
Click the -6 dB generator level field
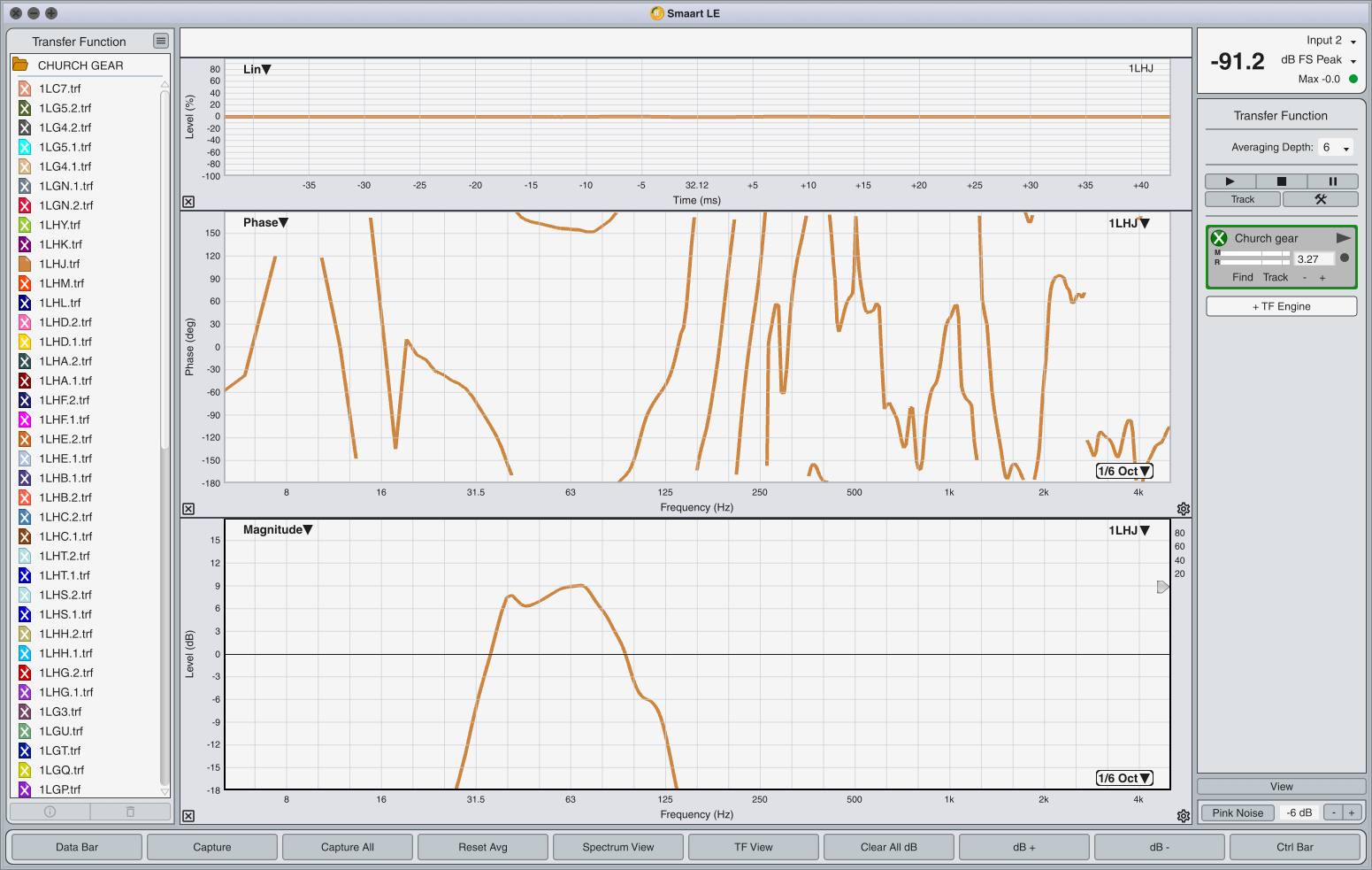1299,812
